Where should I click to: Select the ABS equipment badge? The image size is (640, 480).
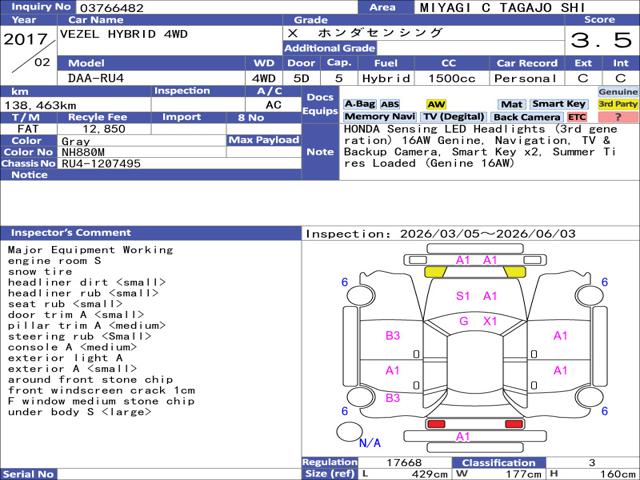point(390,104)
